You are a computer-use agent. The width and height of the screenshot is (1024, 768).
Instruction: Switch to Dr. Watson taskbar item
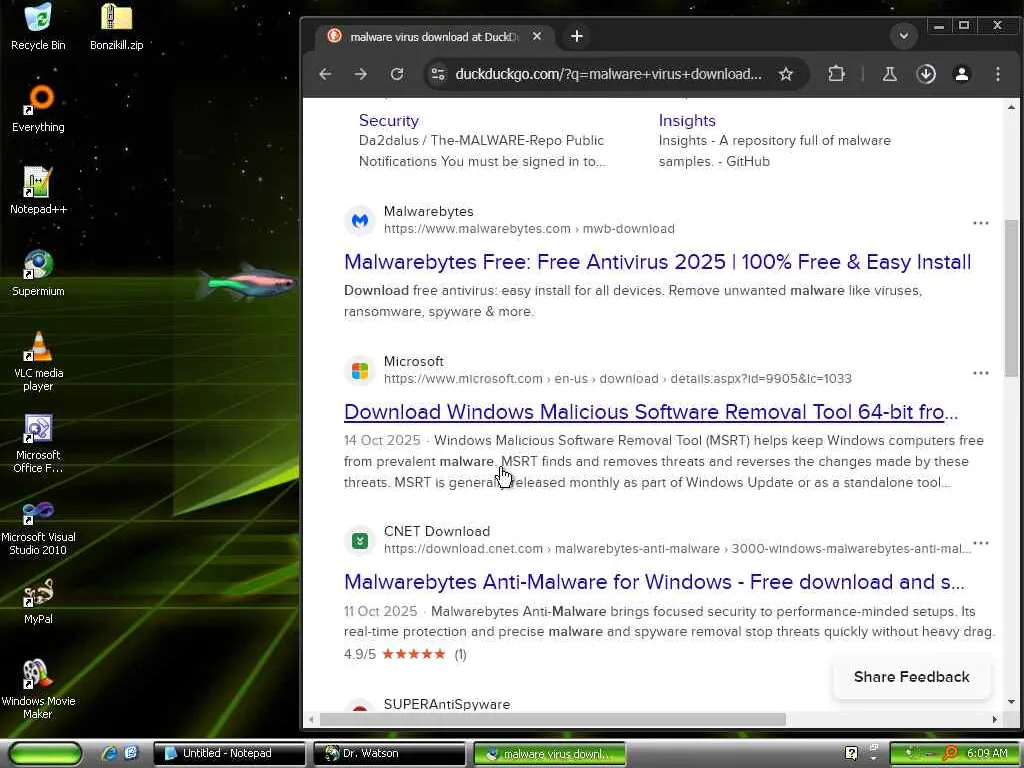(x=389, y=753)
